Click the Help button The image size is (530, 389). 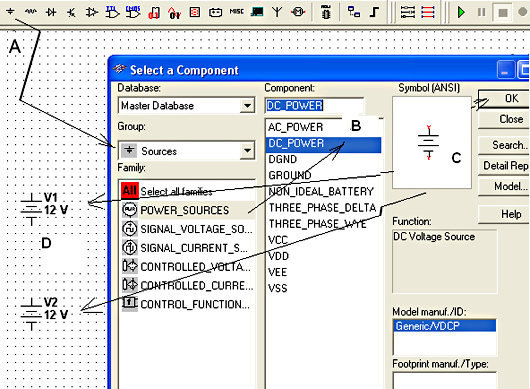pyautogui.click(x=504, y=214)
